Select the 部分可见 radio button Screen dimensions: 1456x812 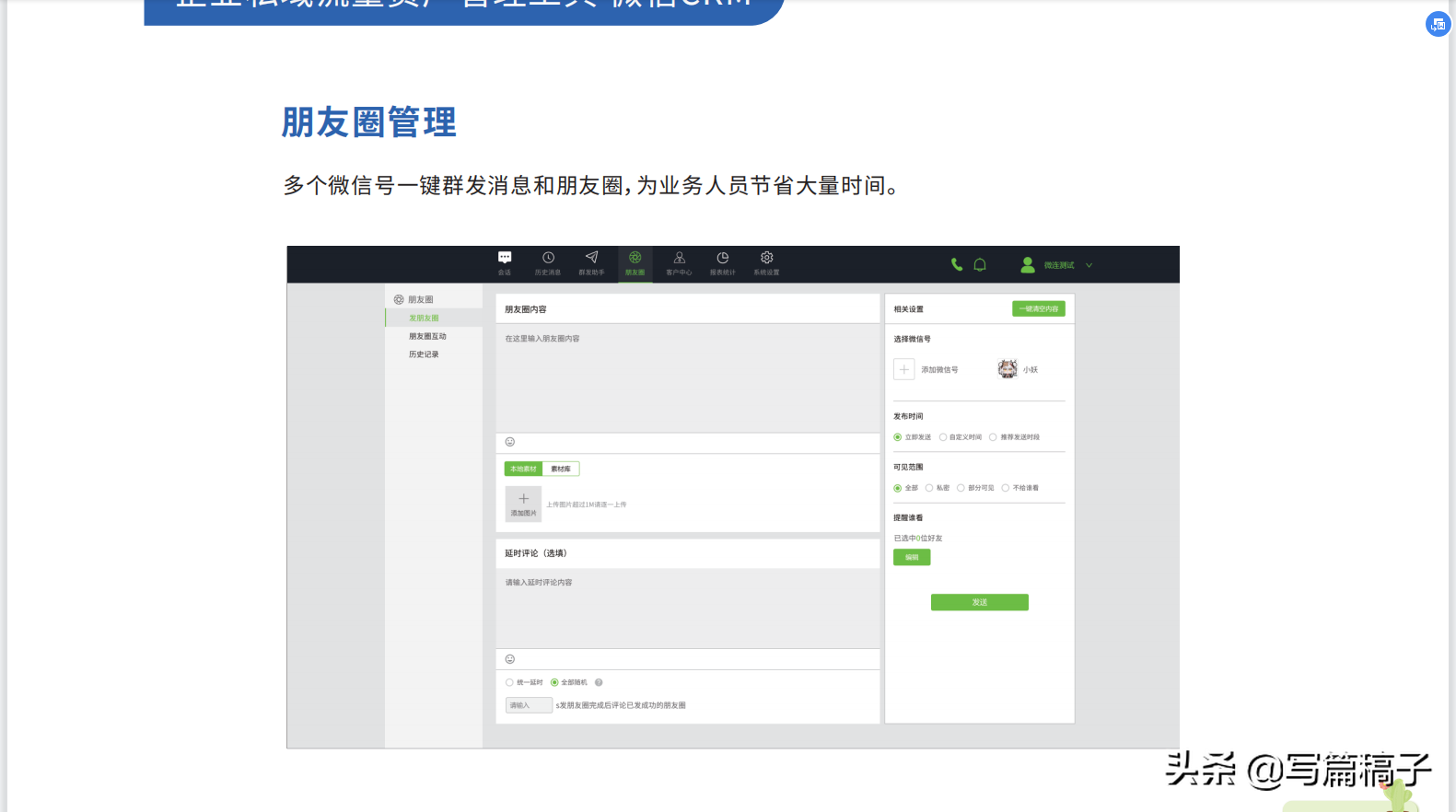[x=961, y=488]
